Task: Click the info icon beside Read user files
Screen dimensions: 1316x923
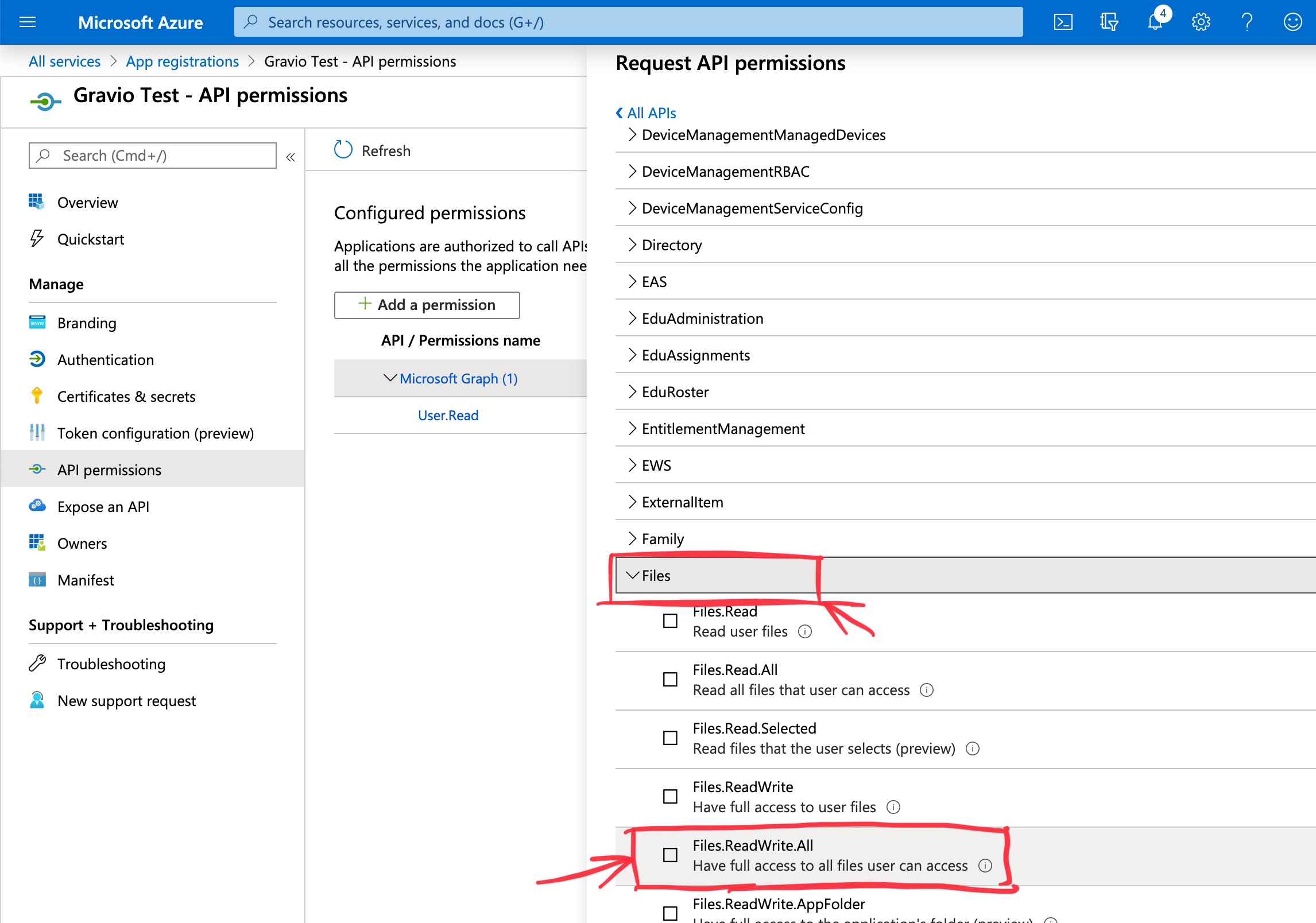Action: (805, 631)
